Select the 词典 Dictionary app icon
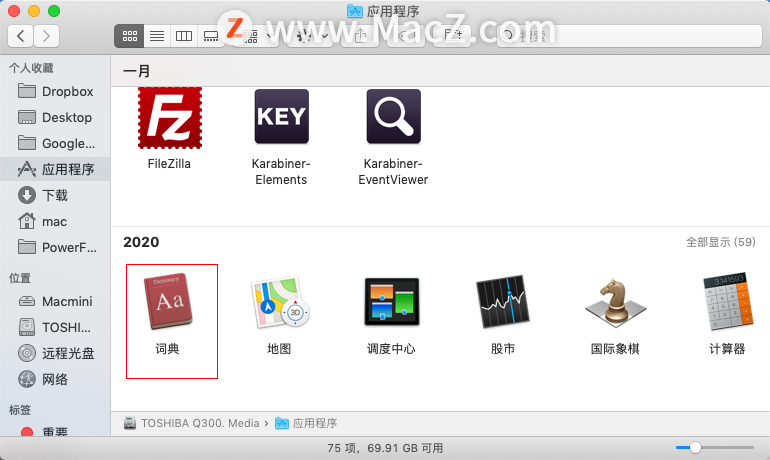The image size is (770, 460). click(168, 301)
